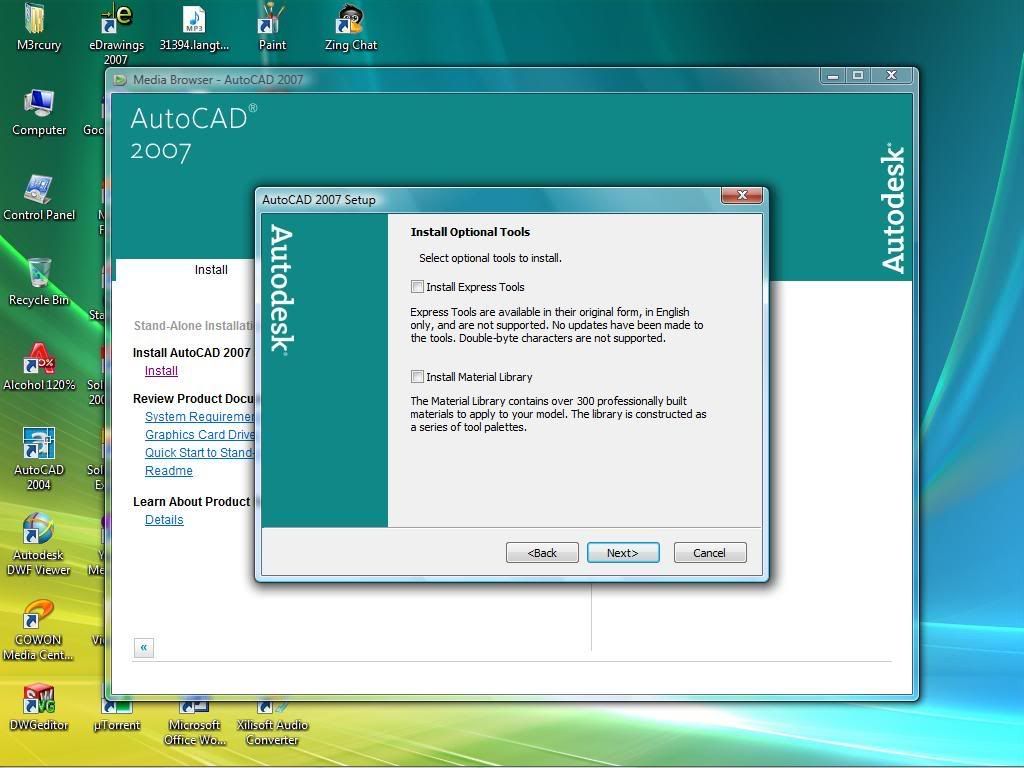Click the 'Learn About Product' heading

pyautogui.click(x=192, y=502)
